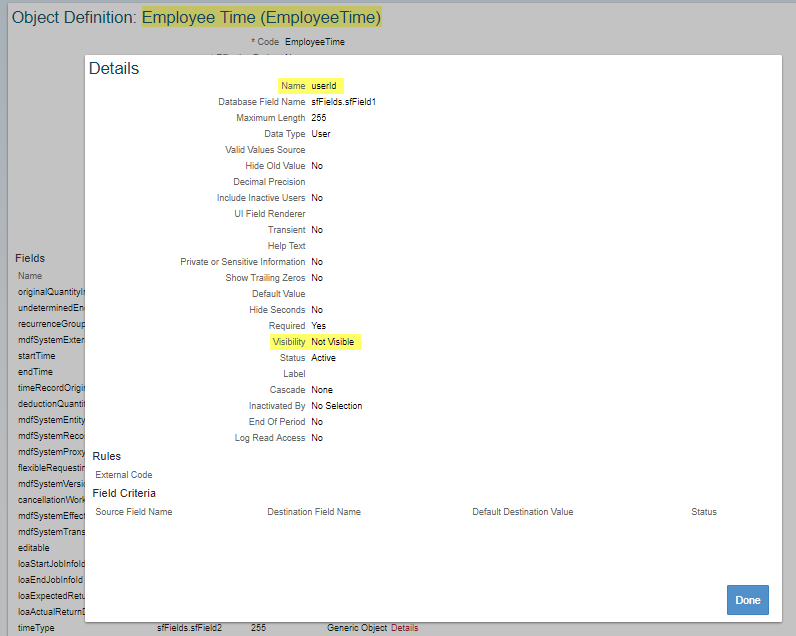Click the Private or Sensitive Information label
The image size is (796, 636).
[x=243, y=262]
